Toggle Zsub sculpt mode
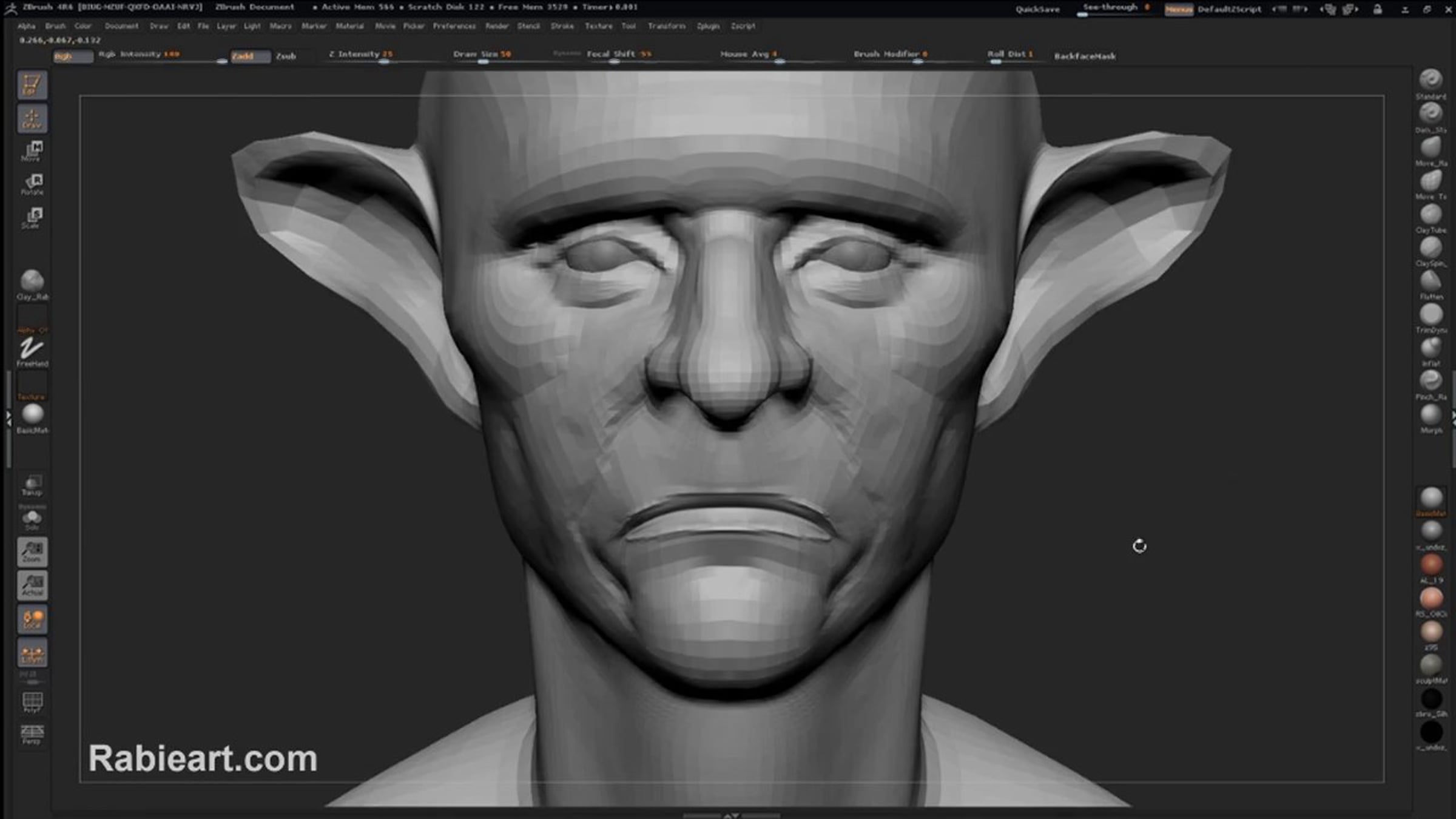This screenshot has height=819, width=1456. [286, 56]
